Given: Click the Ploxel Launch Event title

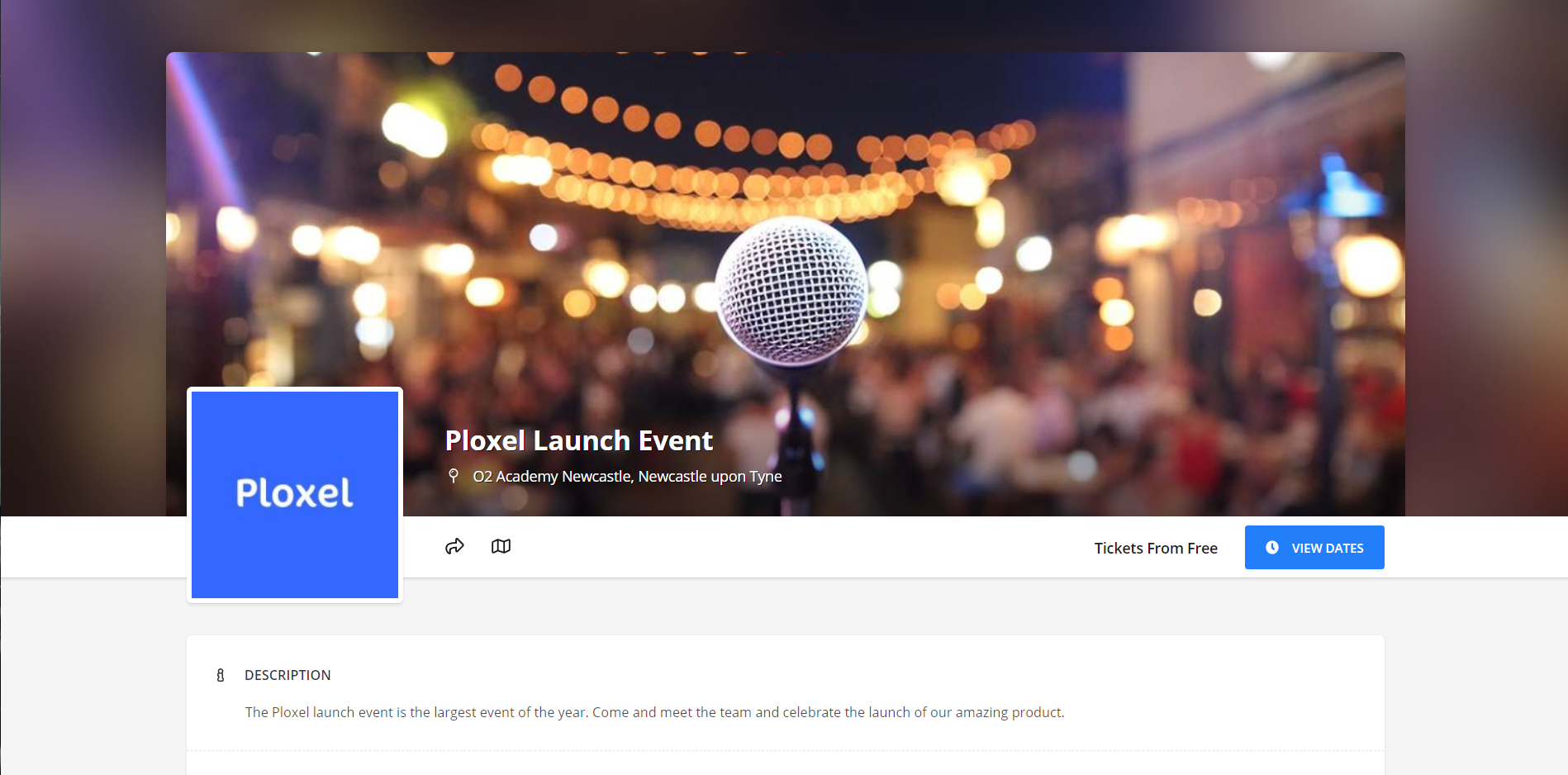Looking at the screenshot, I should (579, 440).
